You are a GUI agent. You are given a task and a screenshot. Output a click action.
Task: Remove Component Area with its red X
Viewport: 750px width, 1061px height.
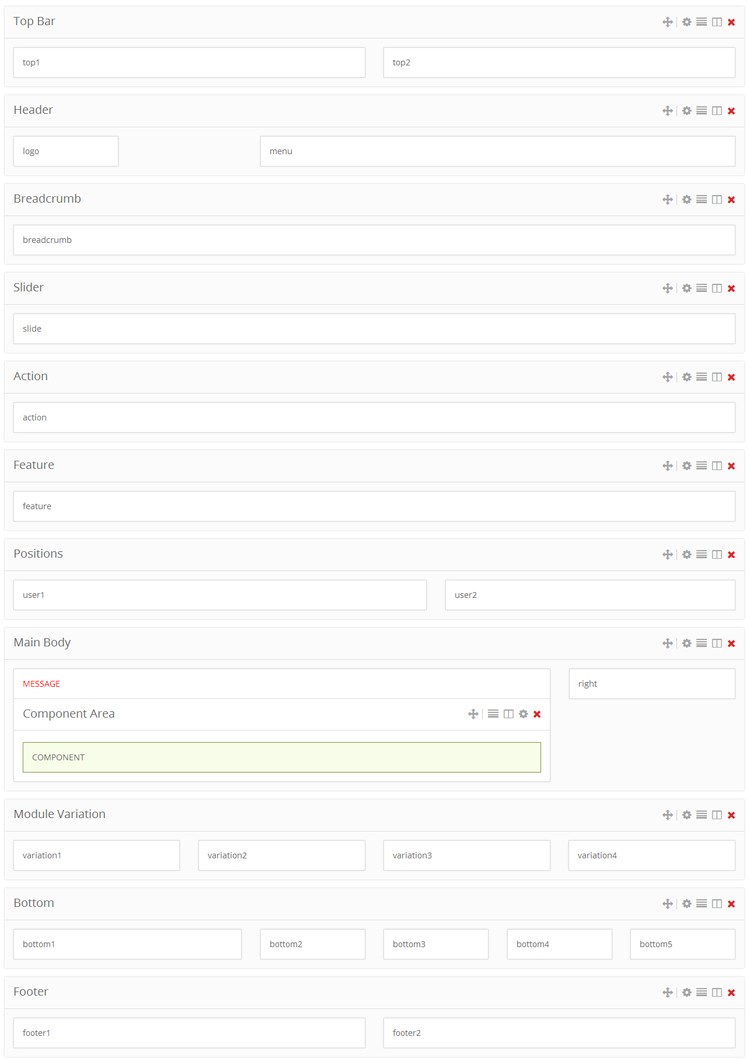coord(538,714)
